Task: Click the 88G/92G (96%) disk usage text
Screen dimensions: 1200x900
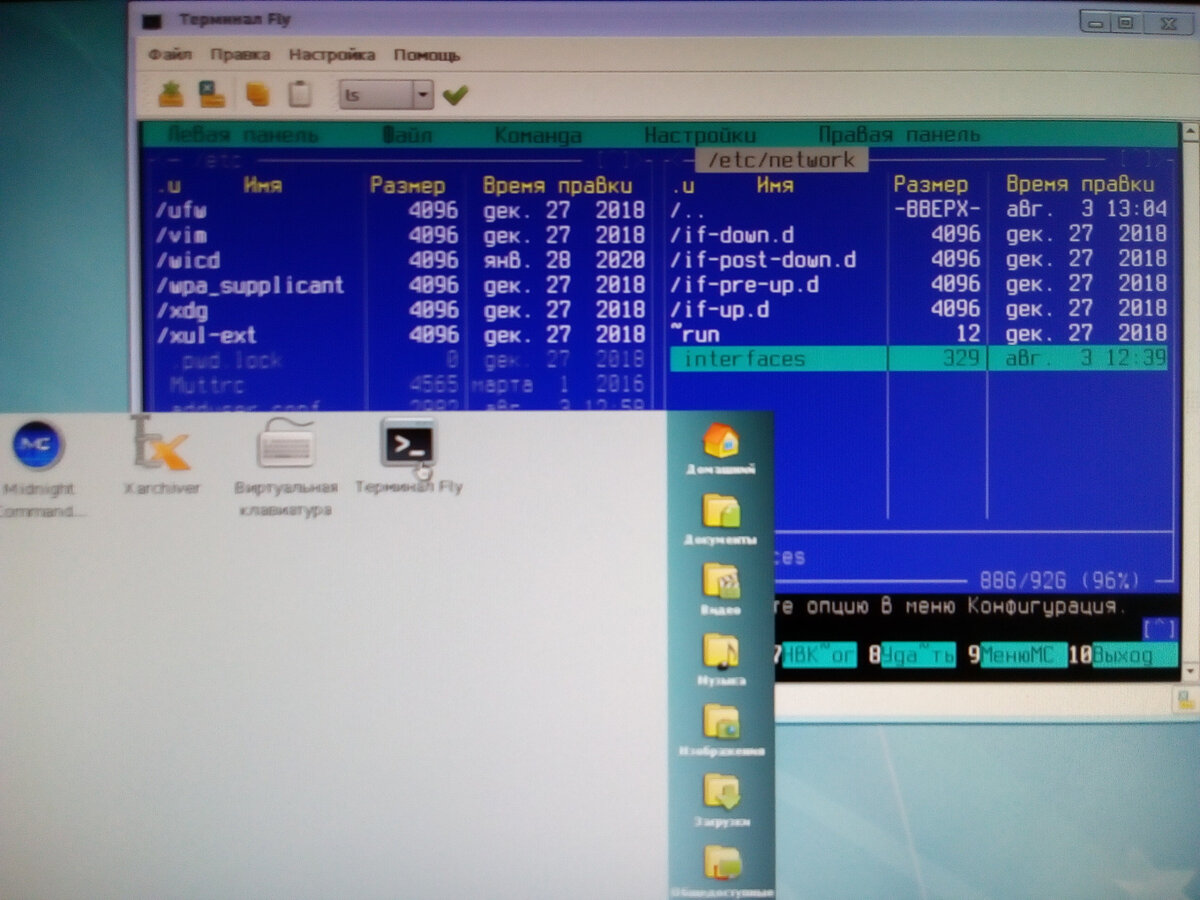Action: 1059,580
